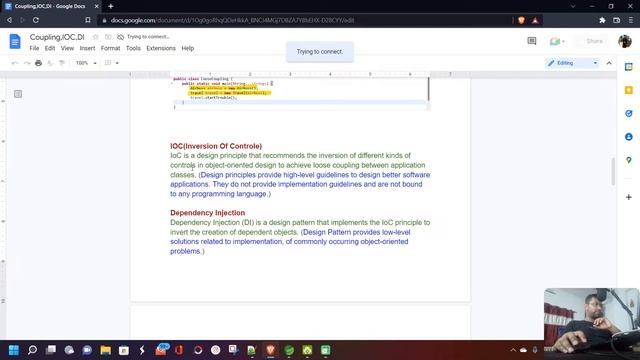
Task: Open the View menu
Action: pos(67,48)
